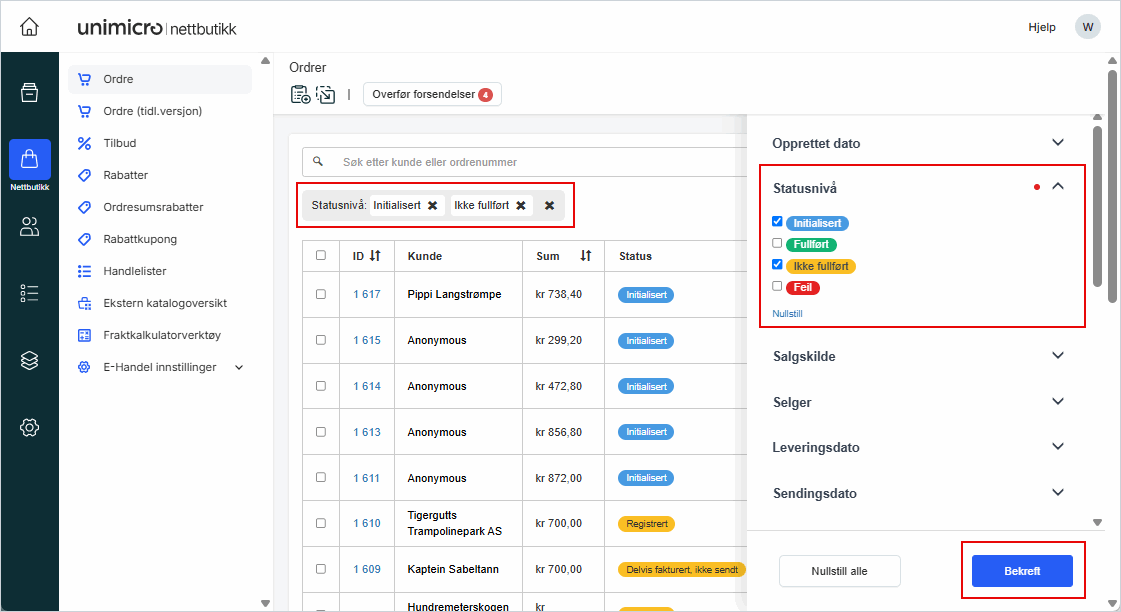The image size is (1121, 612).
Task: Open Rabattkupong in the side menu
Action: click(139, 239)
